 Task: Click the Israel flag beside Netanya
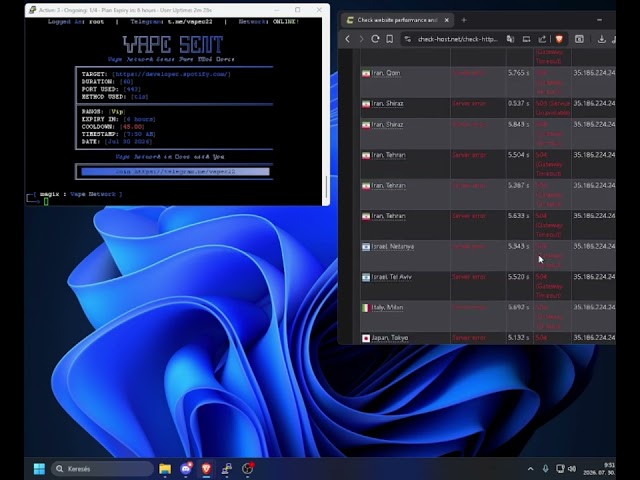[366, 247]
